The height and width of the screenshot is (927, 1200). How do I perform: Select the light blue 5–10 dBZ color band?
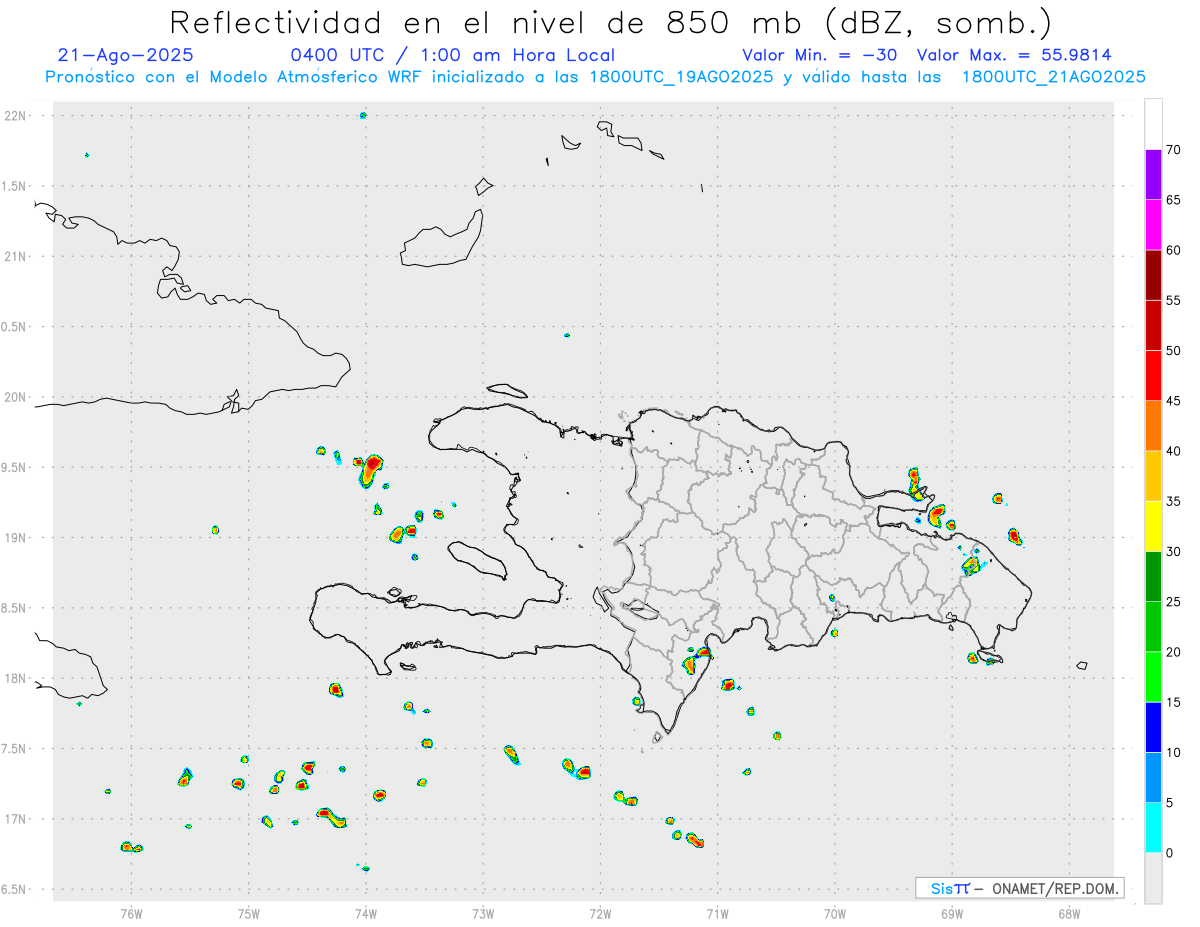pyautogui.click(x=1153, y=777)
